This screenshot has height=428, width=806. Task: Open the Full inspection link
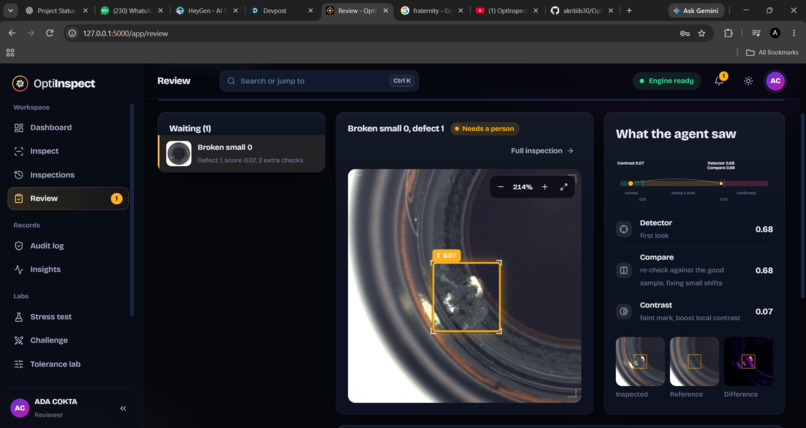(x=542, y=151)
